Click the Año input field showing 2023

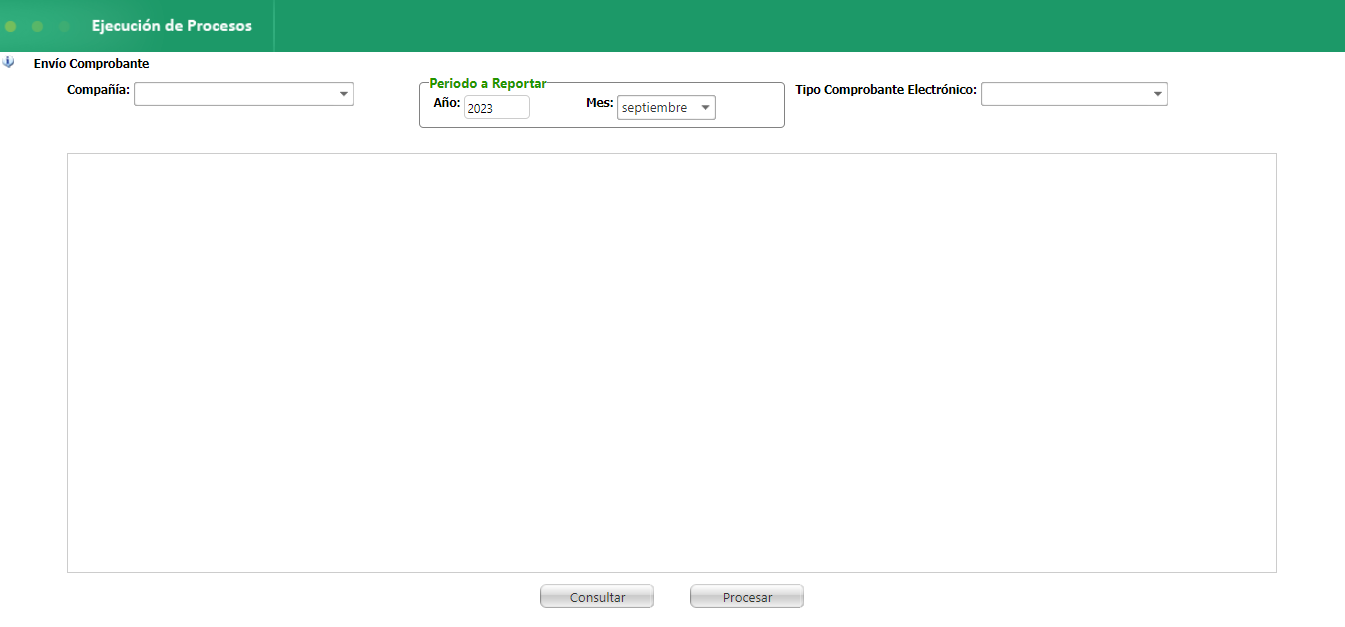[497, 107]
